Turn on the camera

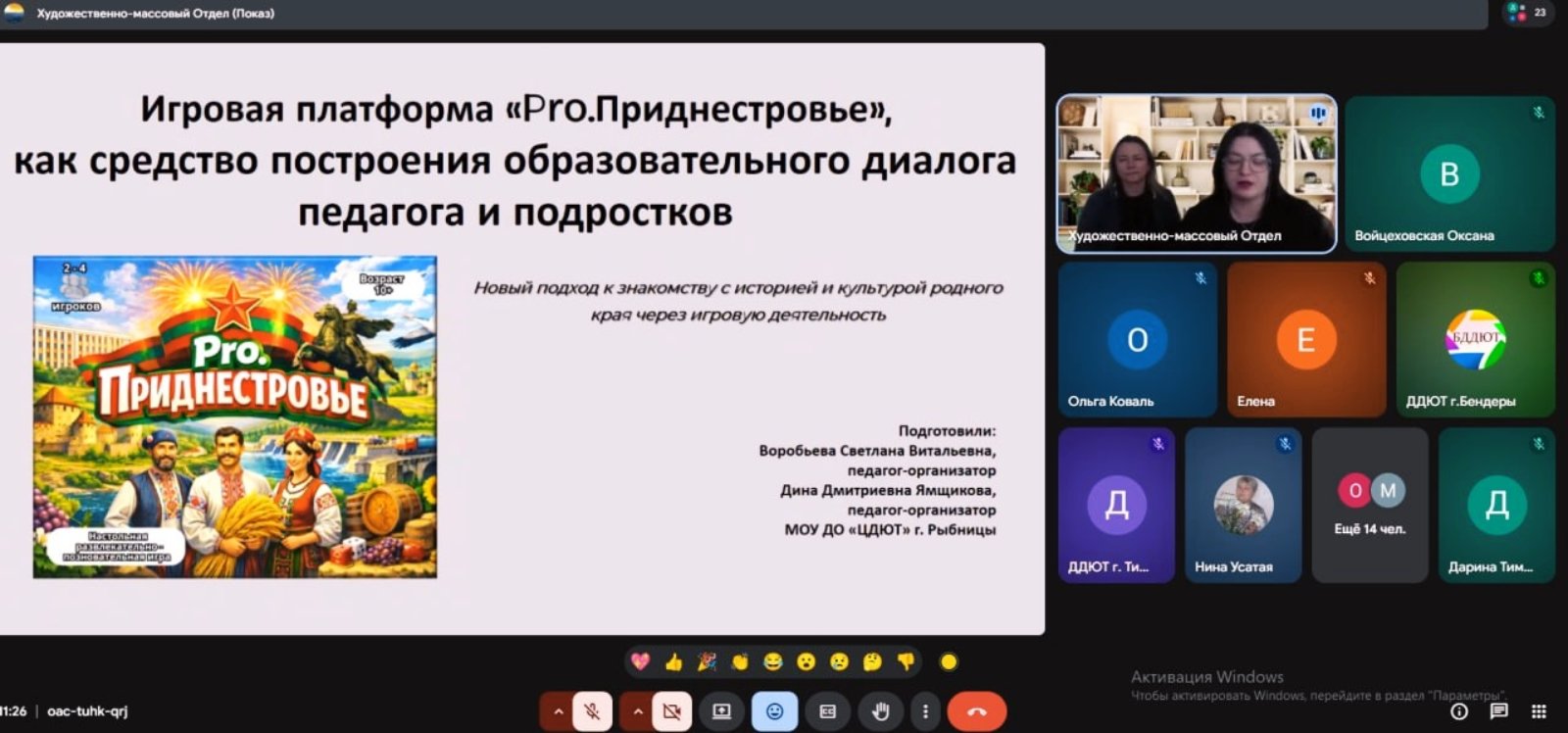tap(671, 711)
